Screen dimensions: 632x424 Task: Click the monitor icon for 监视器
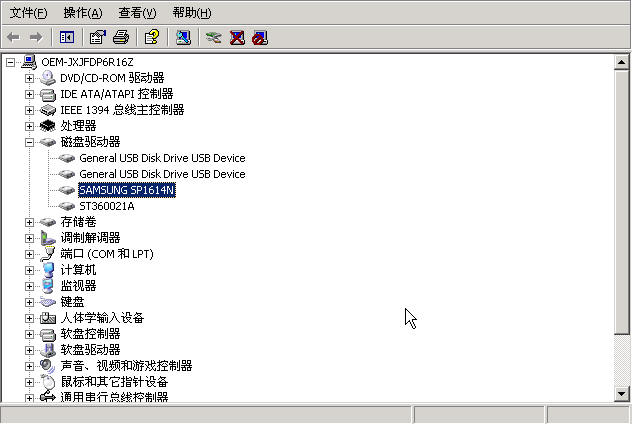(48, 286)
